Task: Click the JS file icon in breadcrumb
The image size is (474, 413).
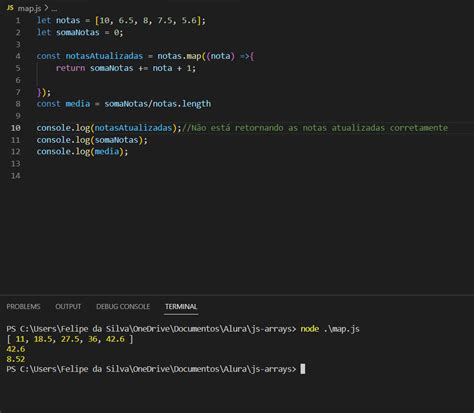Action: 10,7
